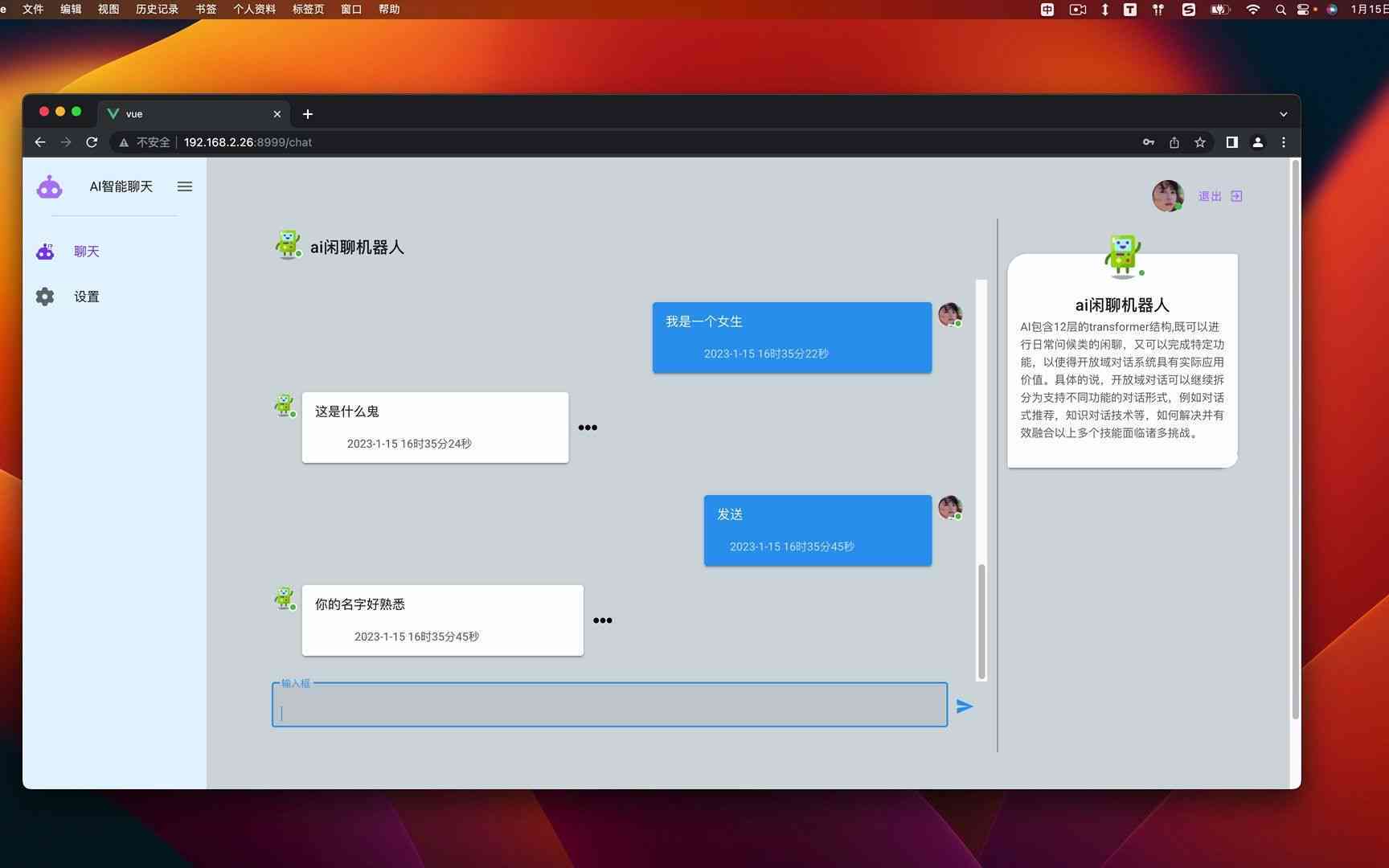This screenshot has height=868, width=1389.
Task: Click the user avatar beside 退出
Action: click(1167, 195)
